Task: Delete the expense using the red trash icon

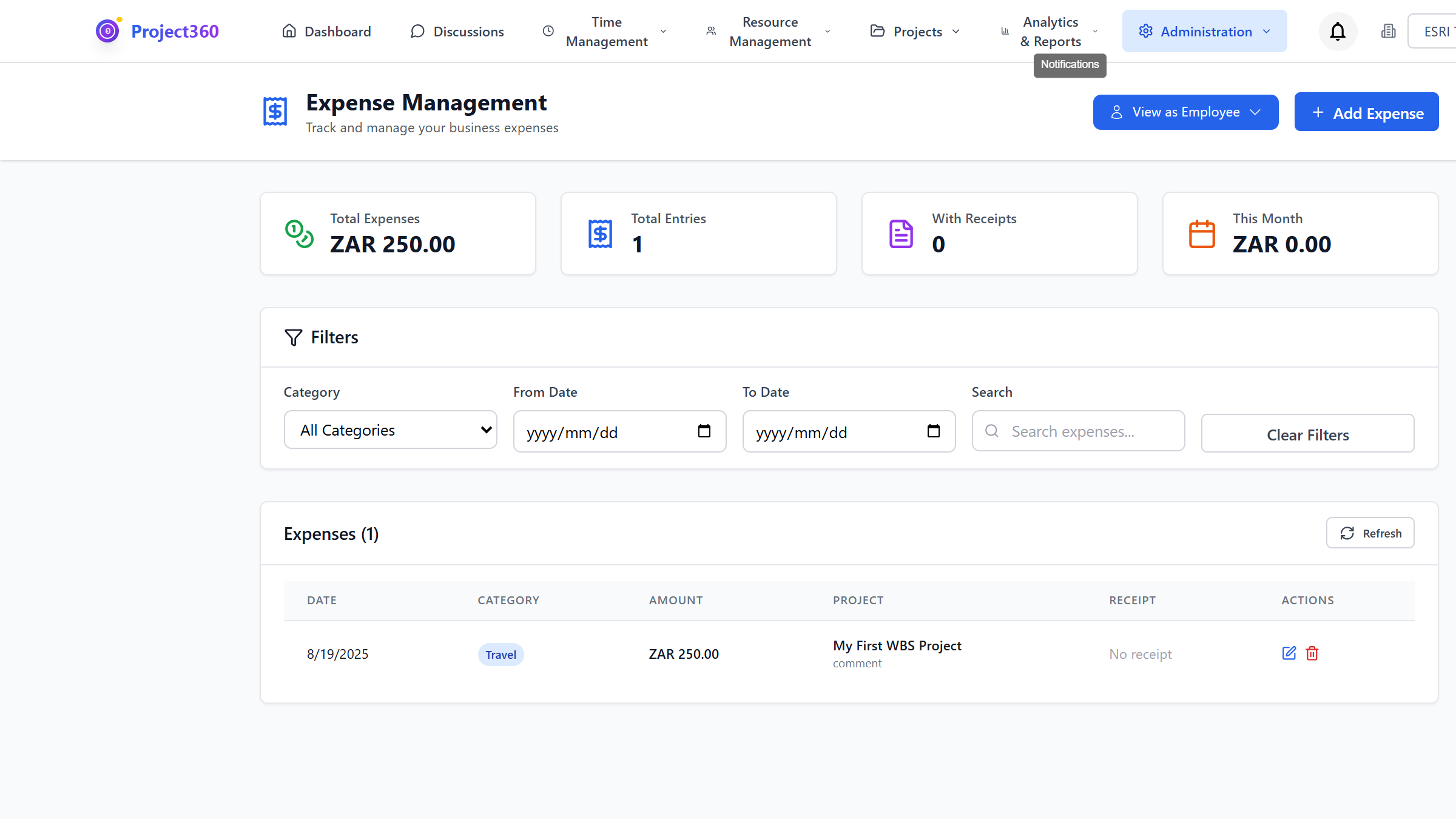Action: [x=1311, y=653]
